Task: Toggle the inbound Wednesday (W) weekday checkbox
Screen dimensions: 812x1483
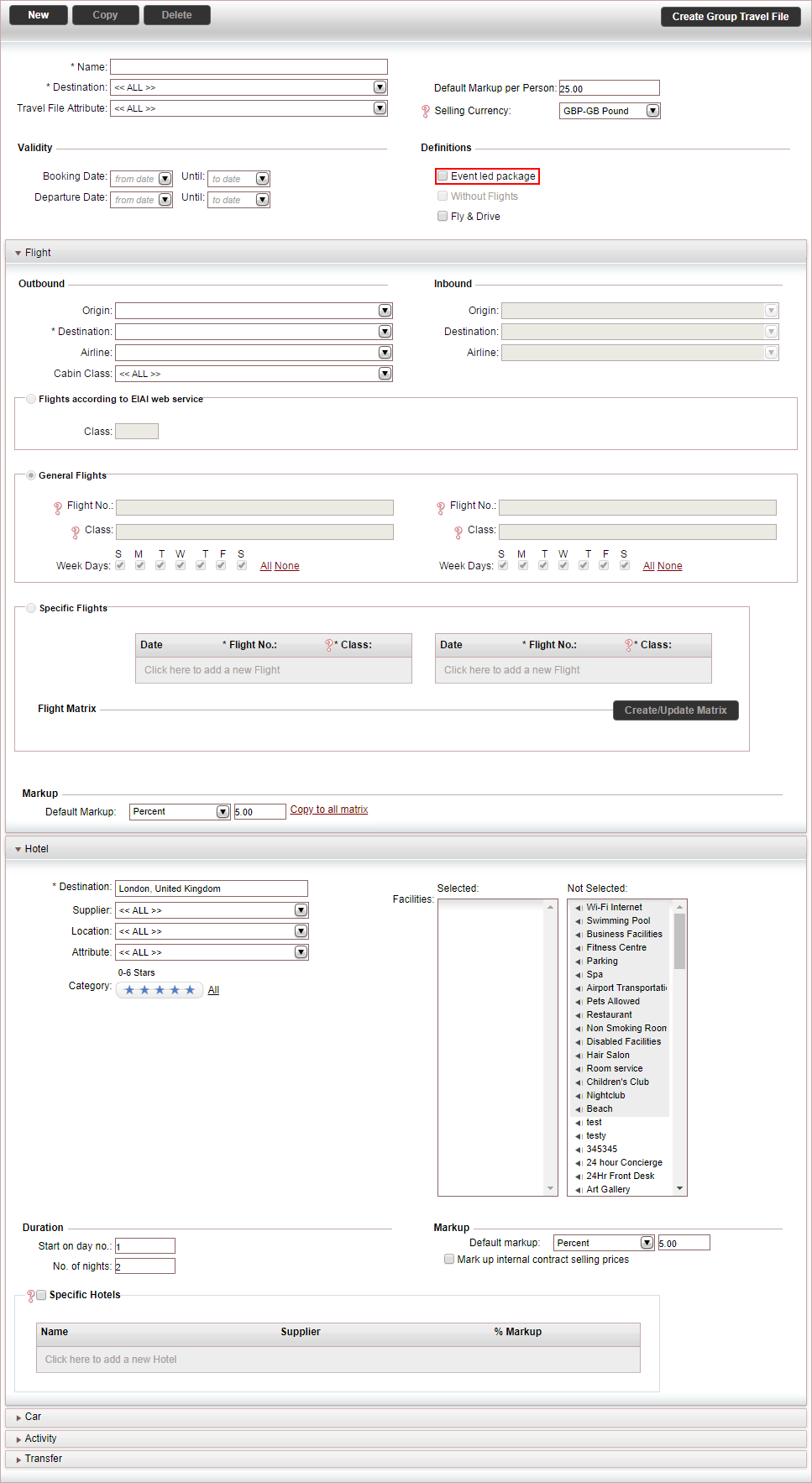Action: [x=563, y=565]
